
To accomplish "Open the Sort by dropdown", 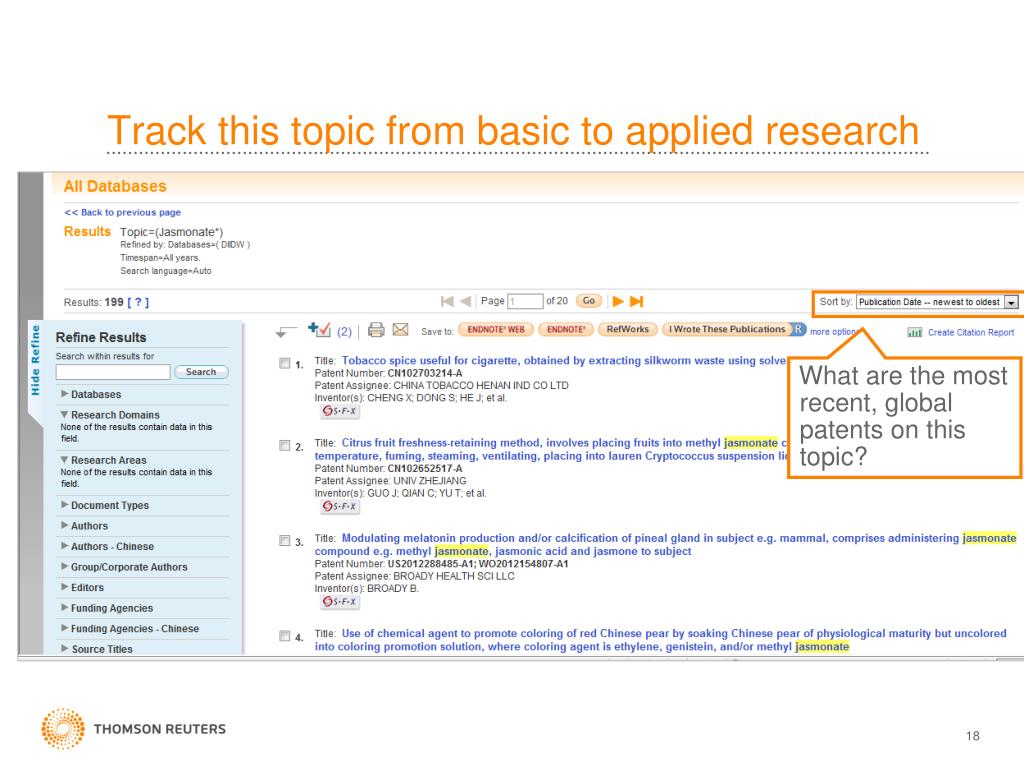I will click(937, 302).
